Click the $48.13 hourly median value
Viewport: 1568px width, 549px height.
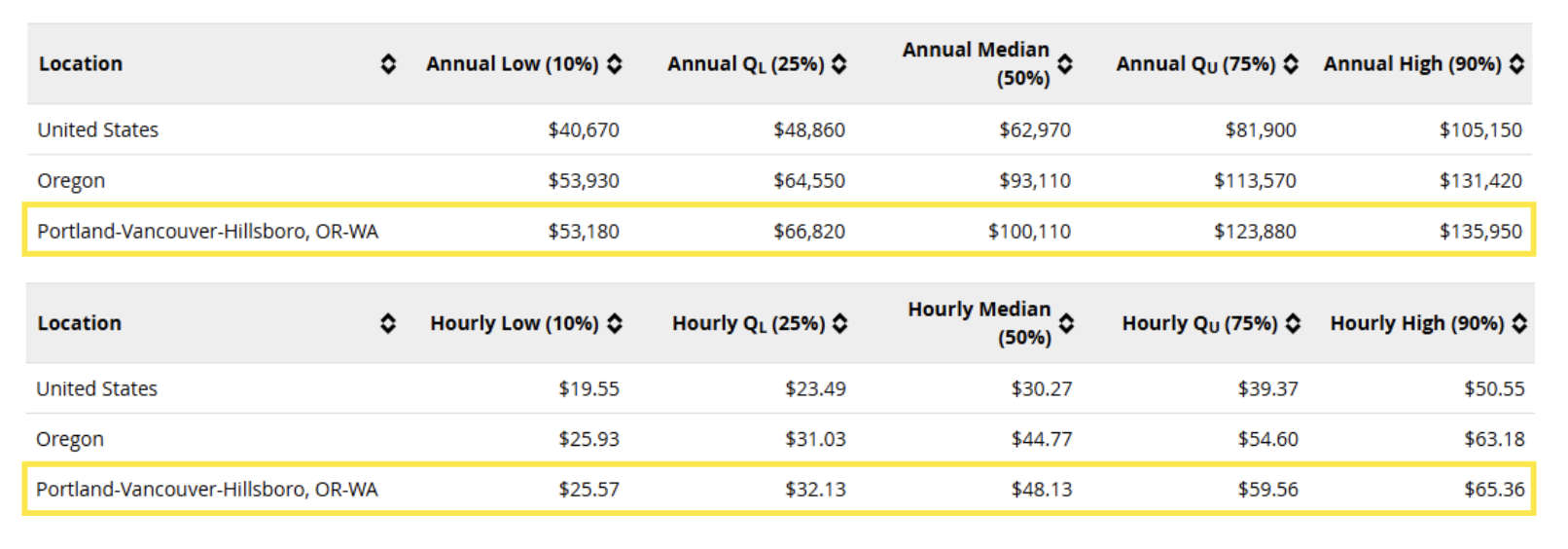(1041, 490)
